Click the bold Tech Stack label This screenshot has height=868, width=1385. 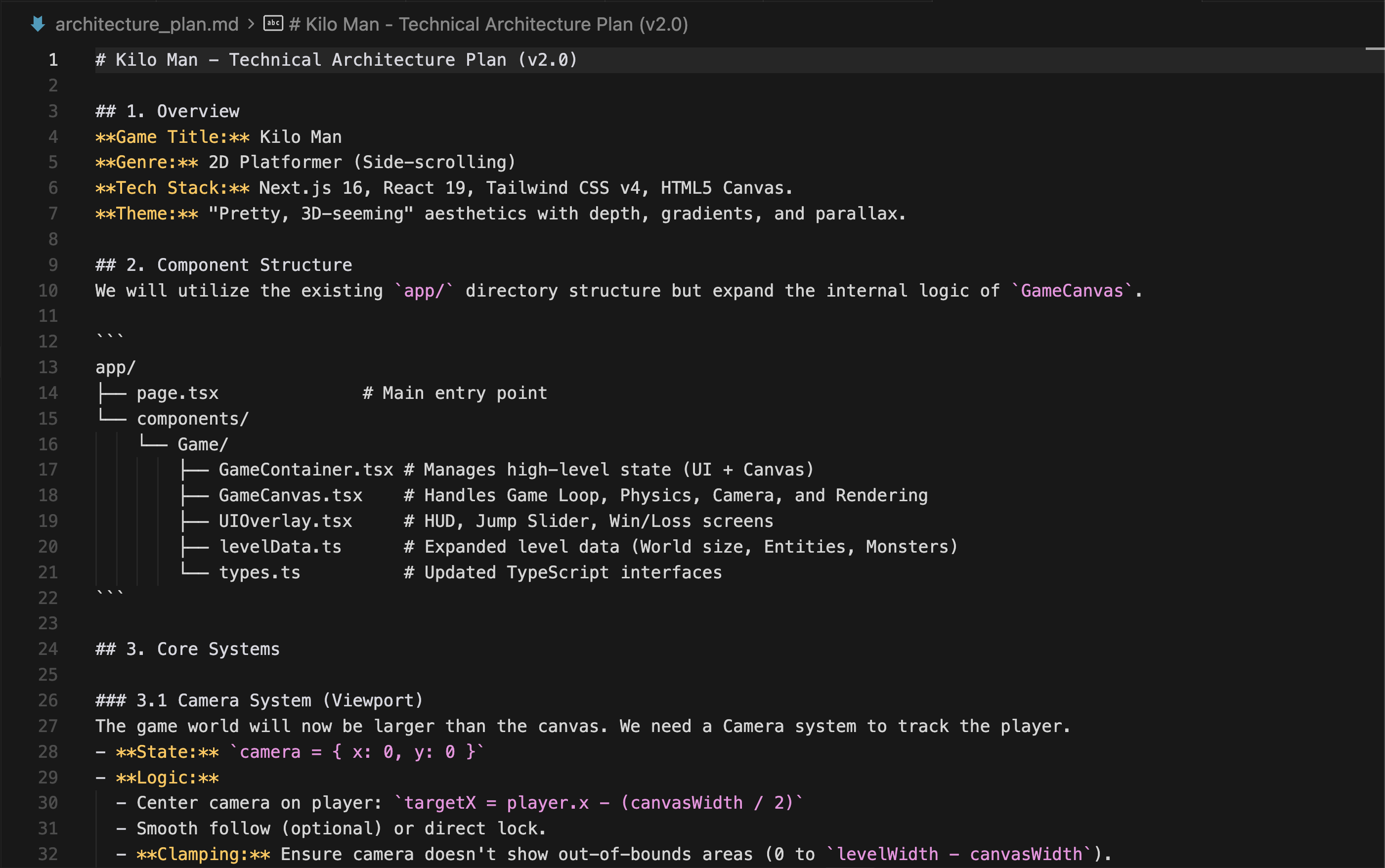[172, 188]
